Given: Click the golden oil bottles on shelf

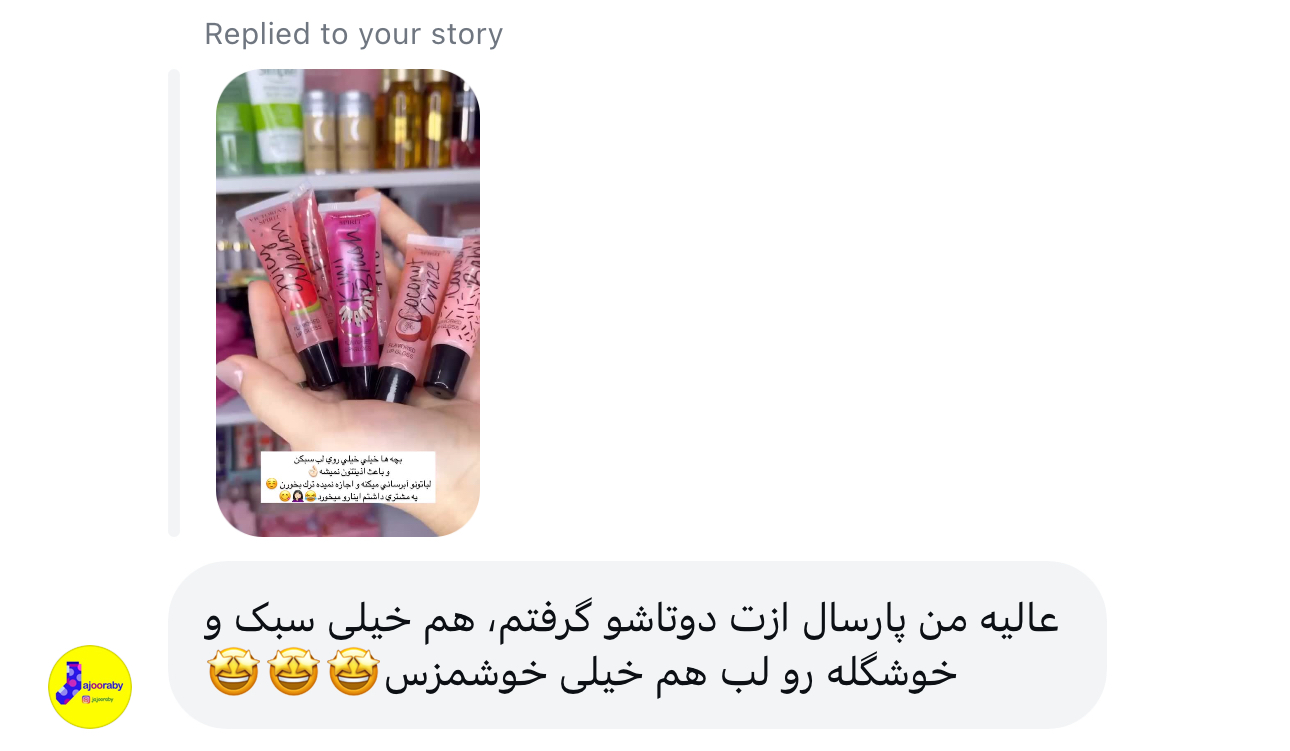Looking at the screenshot, I should click(x=415, y=118).
